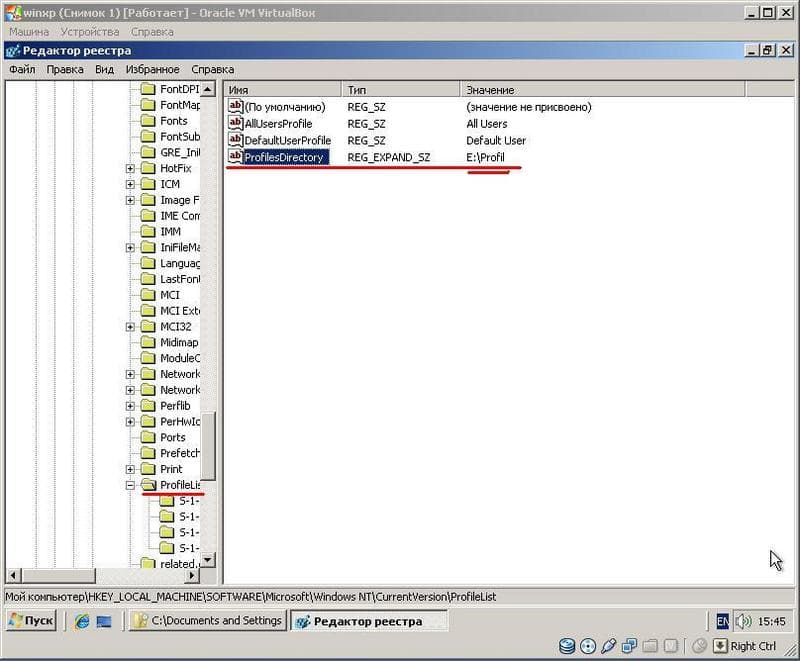Open Internet Explorer from quick launch
Screen dimensions: 800x661
coord(82,621)
